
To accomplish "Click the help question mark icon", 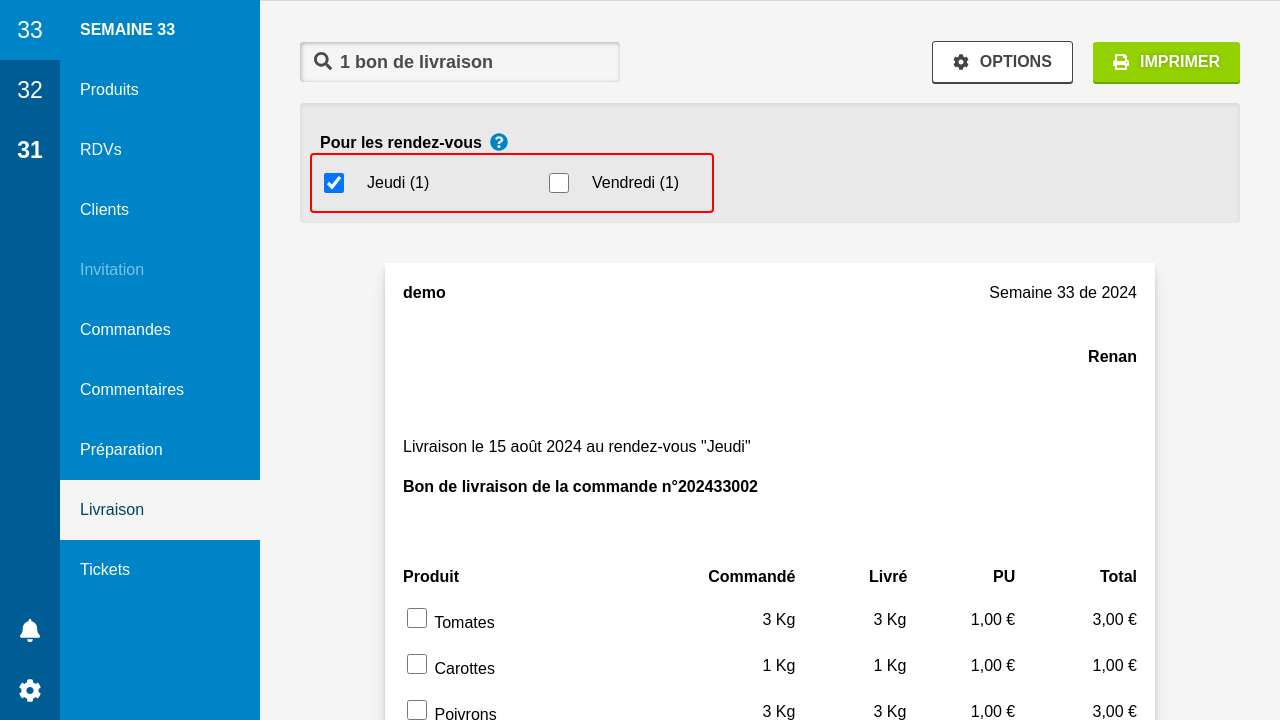I will click(499, 142).
